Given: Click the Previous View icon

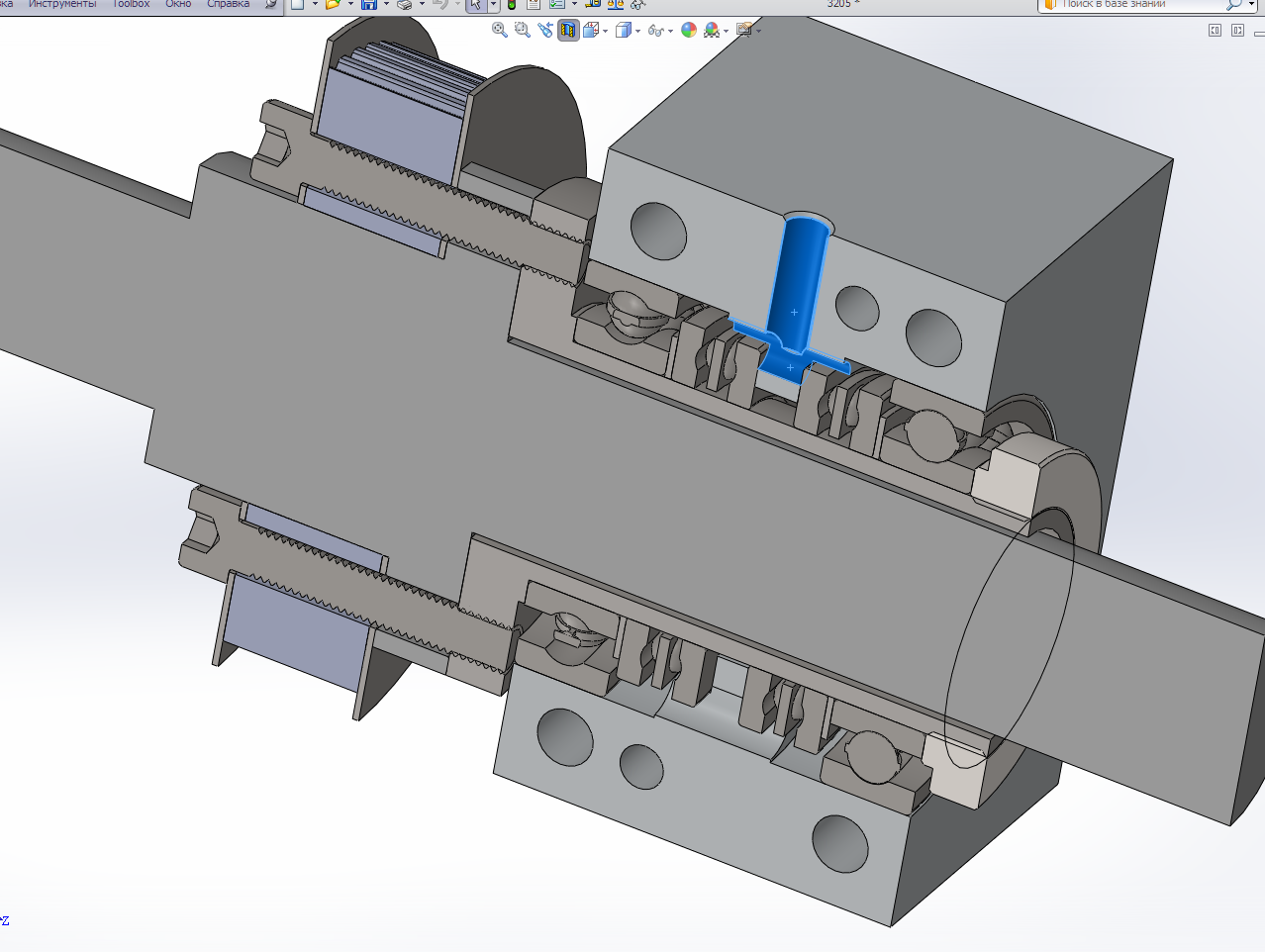Looking at the screenshot, I should pyautogui.click(x=545, y=31).
